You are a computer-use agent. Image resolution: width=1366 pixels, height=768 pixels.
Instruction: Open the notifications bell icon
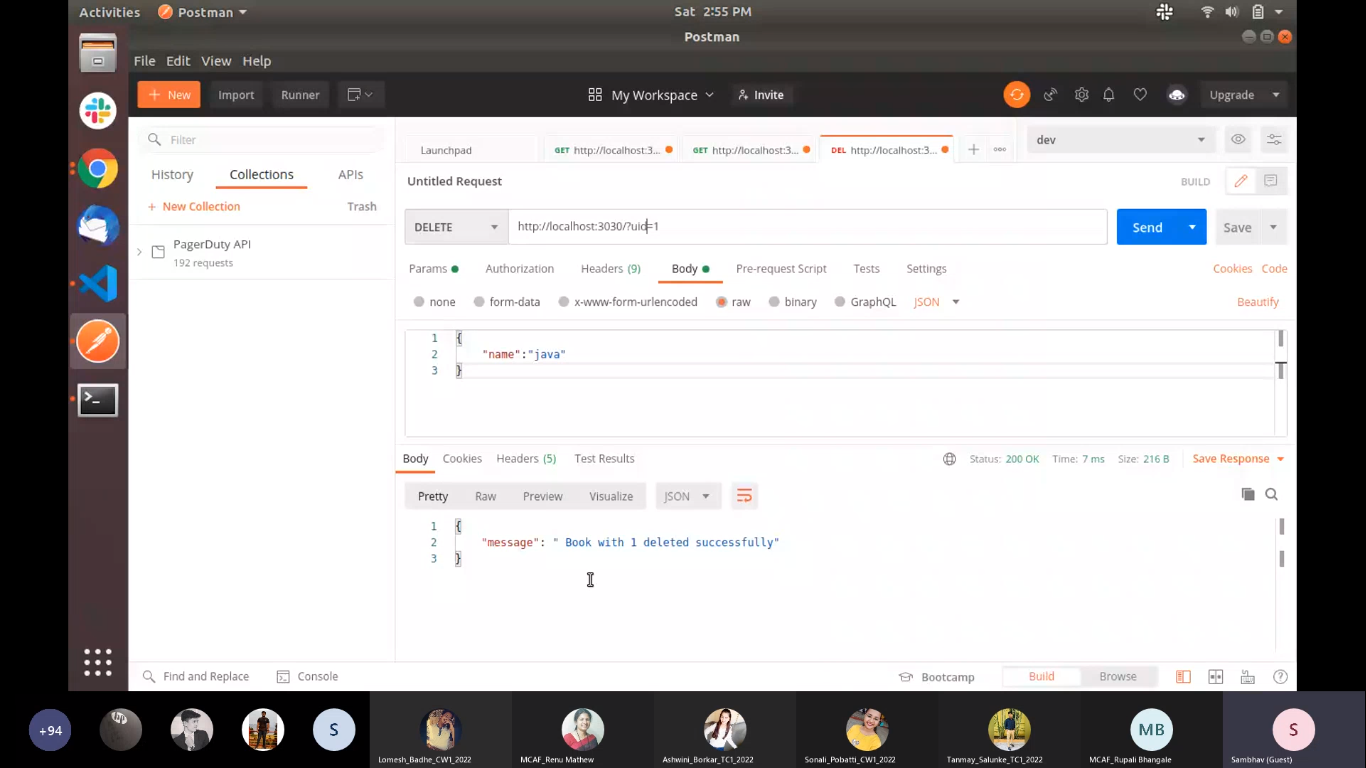click(x=1109, y=95)
